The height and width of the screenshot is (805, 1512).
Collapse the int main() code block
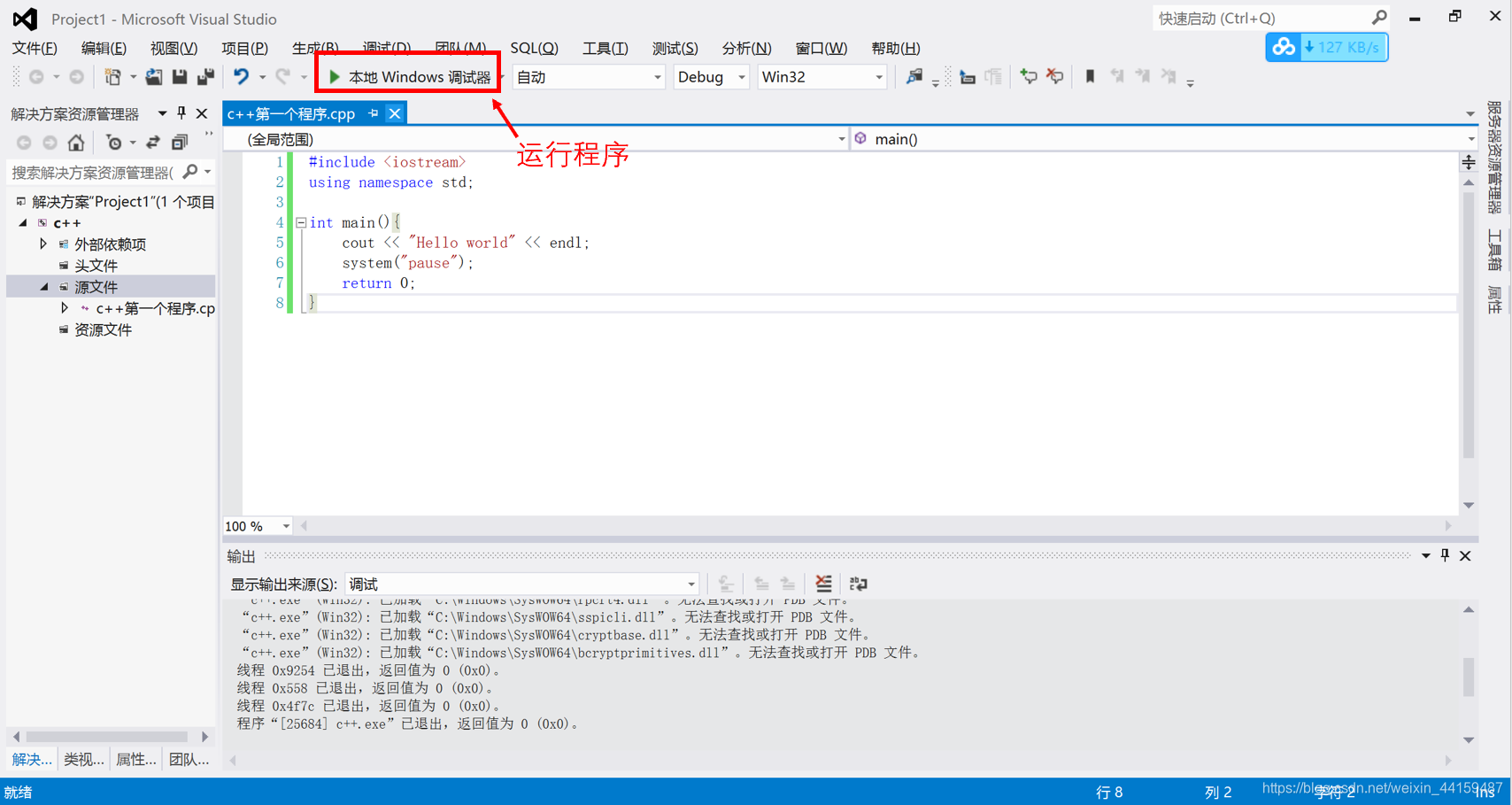pyautogui.click(x=301, y=222)
